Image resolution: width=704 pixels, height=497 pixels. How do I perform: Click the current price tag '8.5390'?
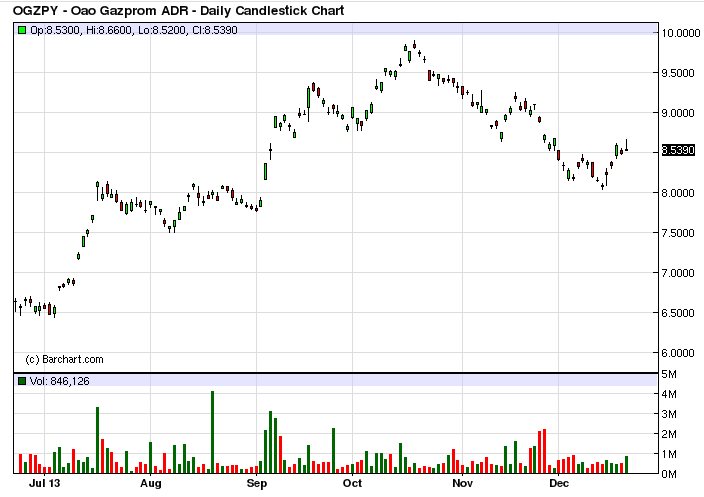(678, 150)
